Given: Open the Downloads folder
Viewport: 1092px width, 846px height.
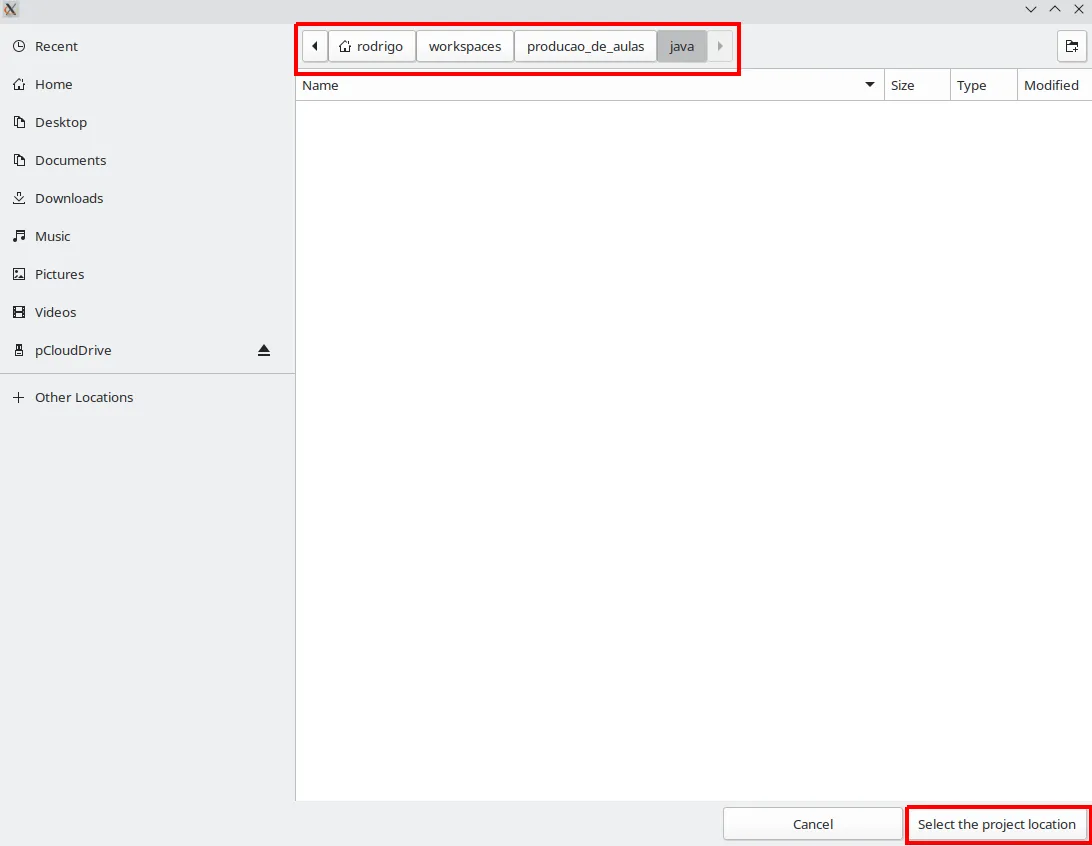Looking at the screenshot, I should coord(147,198).
